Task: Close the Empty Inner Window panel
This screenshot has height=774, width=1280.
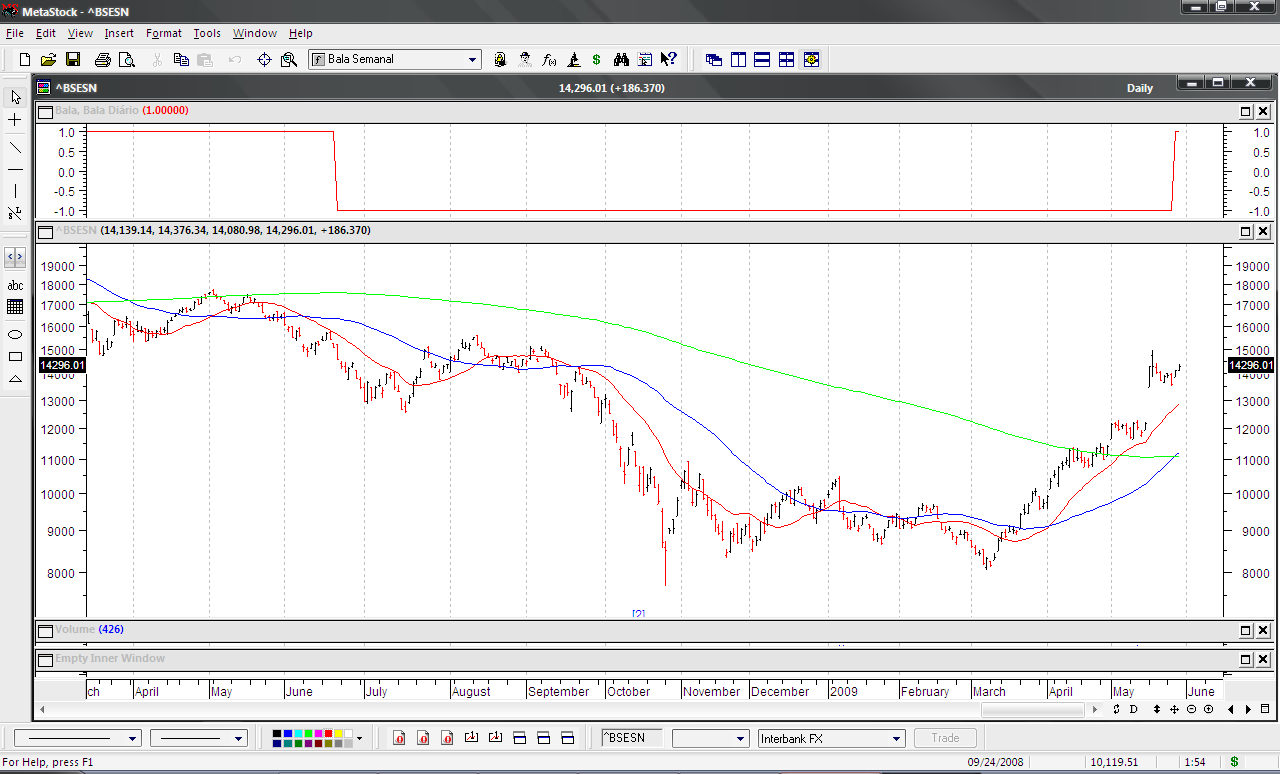Action: 1263,660
